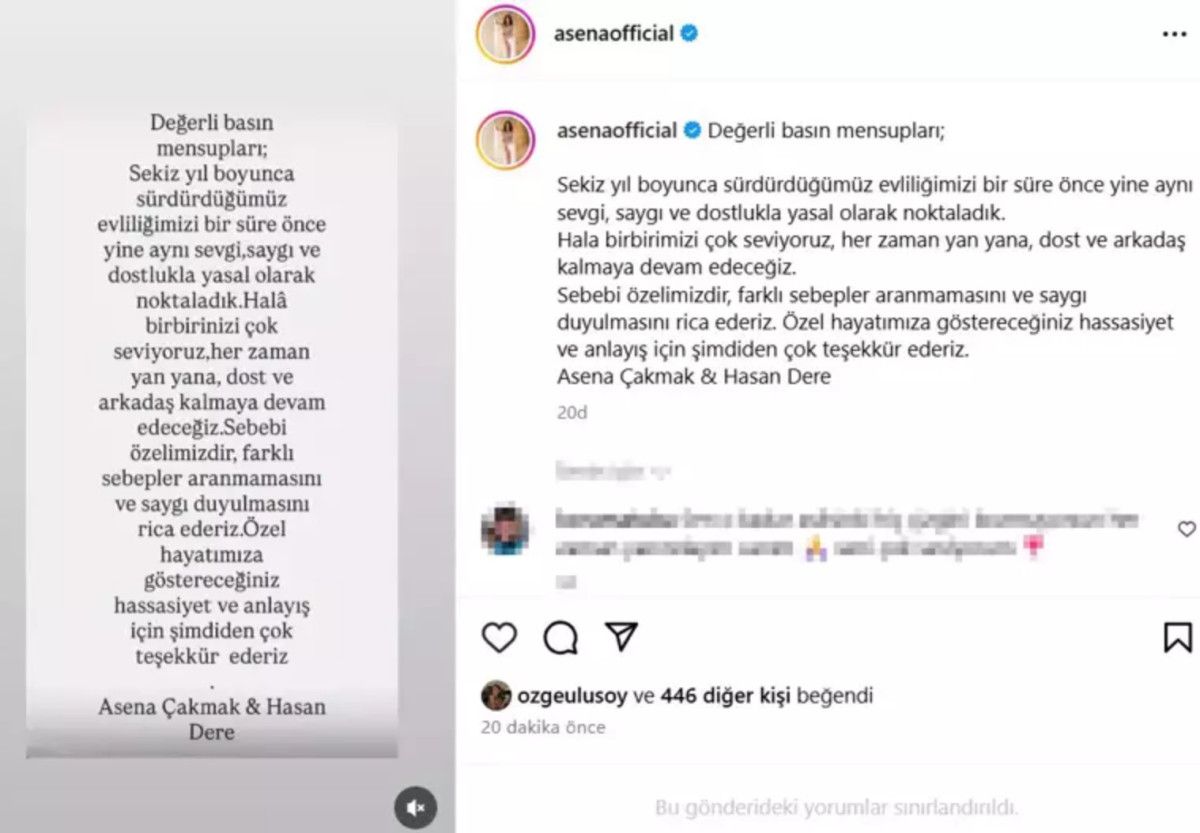Open asenaofficial profile picture in header

[x=505, y=34]
